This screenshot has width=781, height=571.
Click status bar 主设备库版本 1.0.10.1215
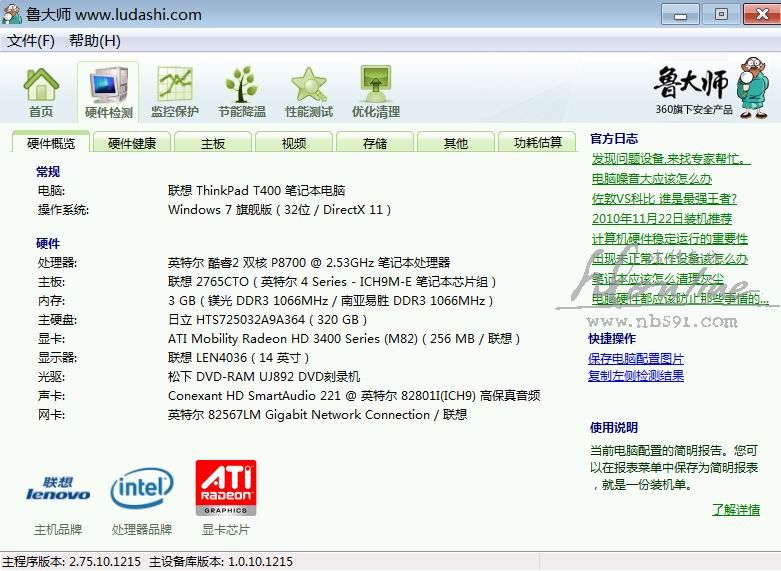point(221,562)
